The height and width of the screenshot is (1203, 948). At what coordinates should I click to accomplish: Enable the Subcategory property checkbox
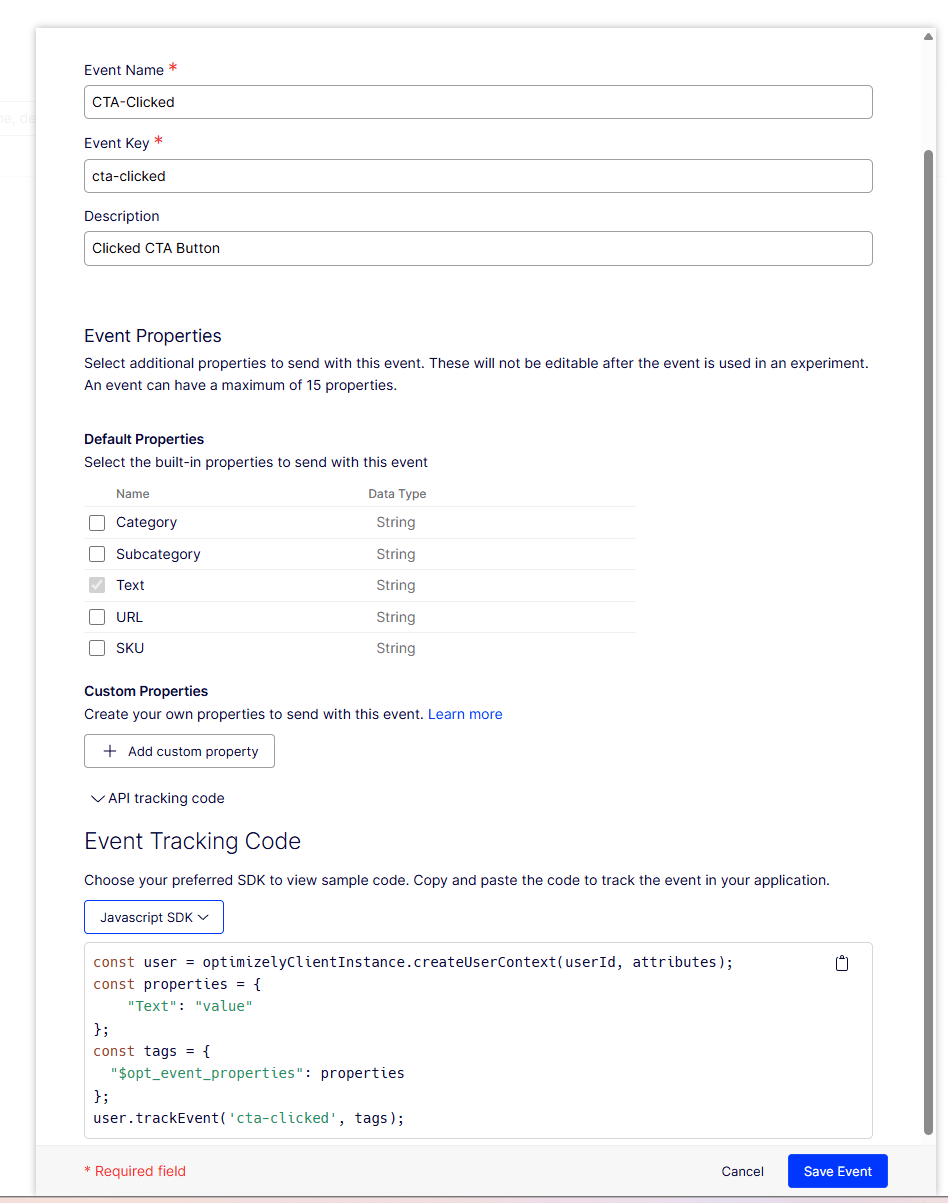pos(96,553)
